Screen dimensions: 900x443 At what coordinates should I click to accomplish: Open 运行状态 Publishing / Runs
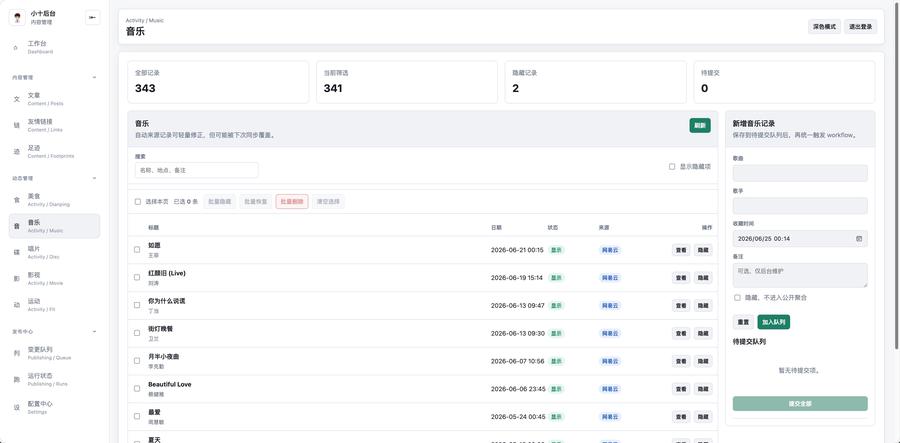point(55,379)
